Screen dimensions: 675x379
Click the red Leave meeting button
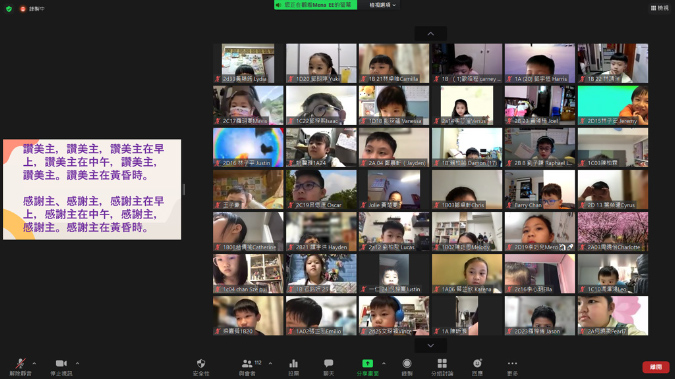(656, 367)
